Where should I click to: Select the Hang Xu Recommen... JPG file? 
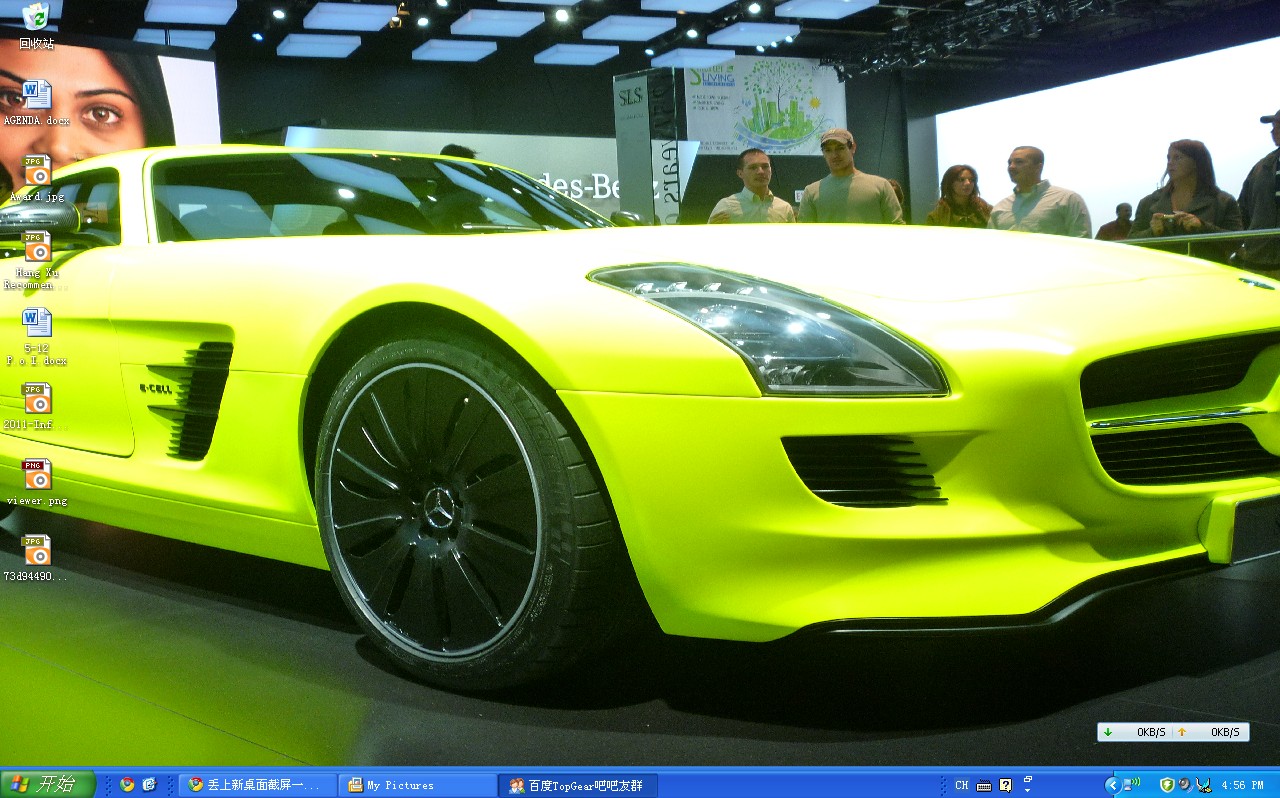pos(37,261)
